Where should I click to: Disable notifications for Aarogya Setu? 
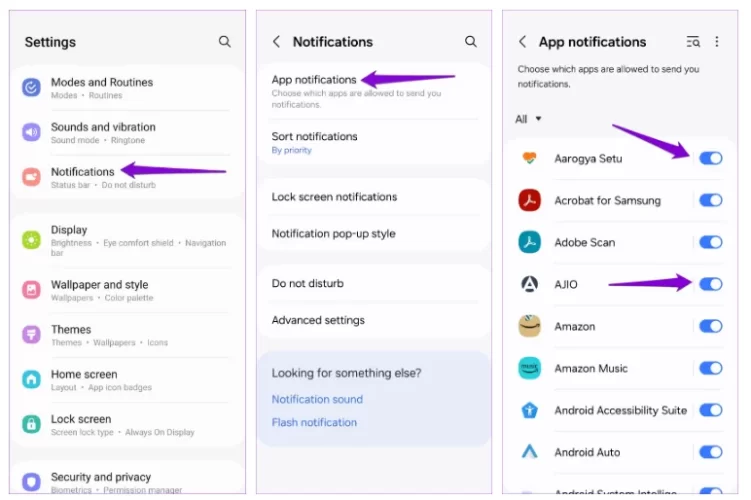[710, 158]
